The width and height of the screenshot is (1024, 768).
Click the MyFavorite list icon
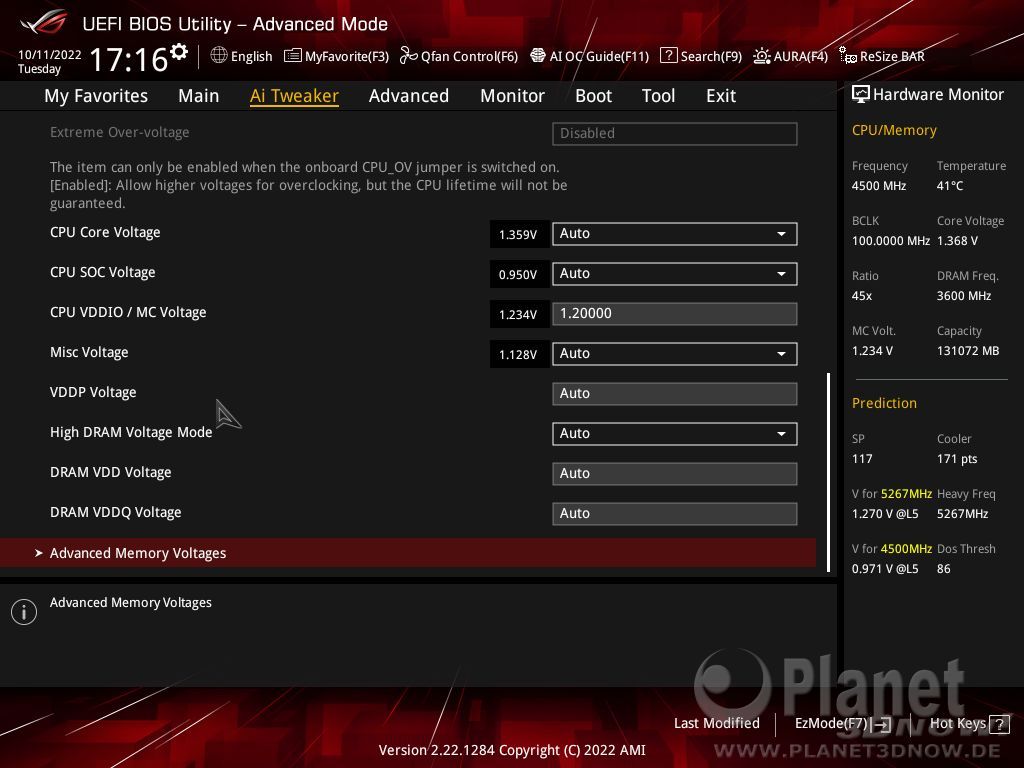pos(293,56)
